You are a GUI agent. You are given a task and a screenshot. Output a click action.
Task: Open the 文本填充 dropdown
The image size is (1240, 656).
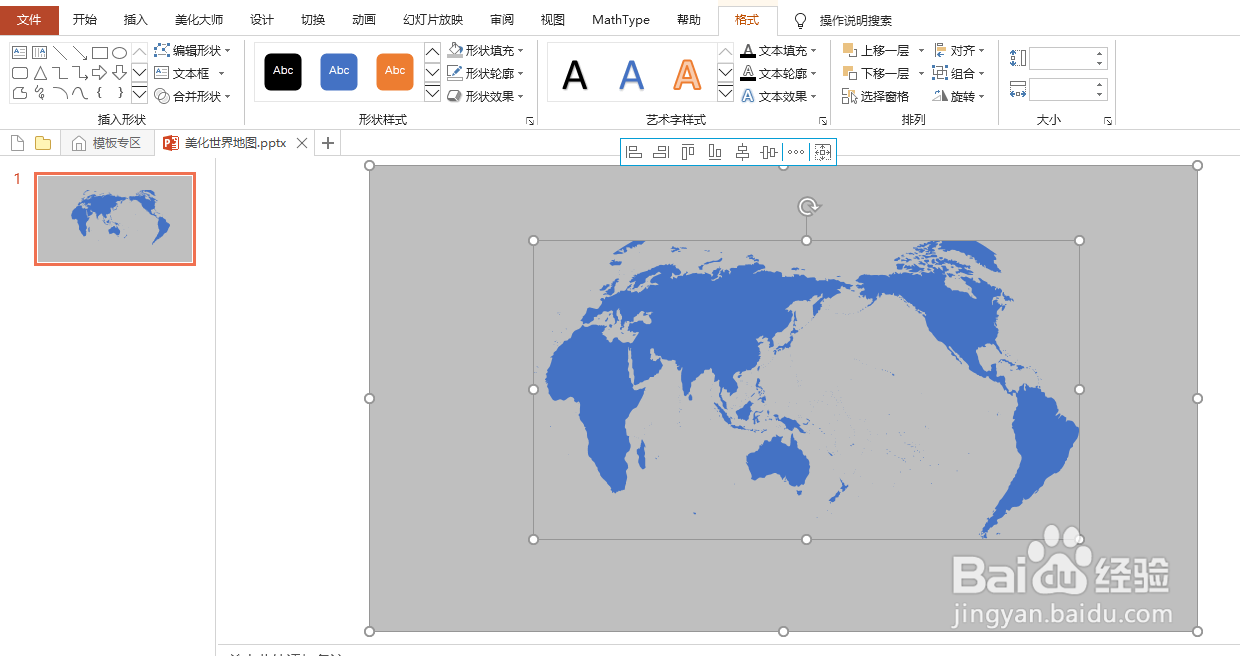click(x=778, y=50)
